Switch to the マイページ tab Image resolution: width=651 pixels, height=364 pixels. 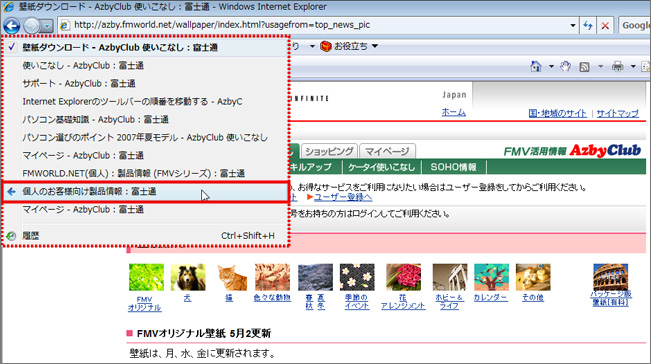(387, 151)
